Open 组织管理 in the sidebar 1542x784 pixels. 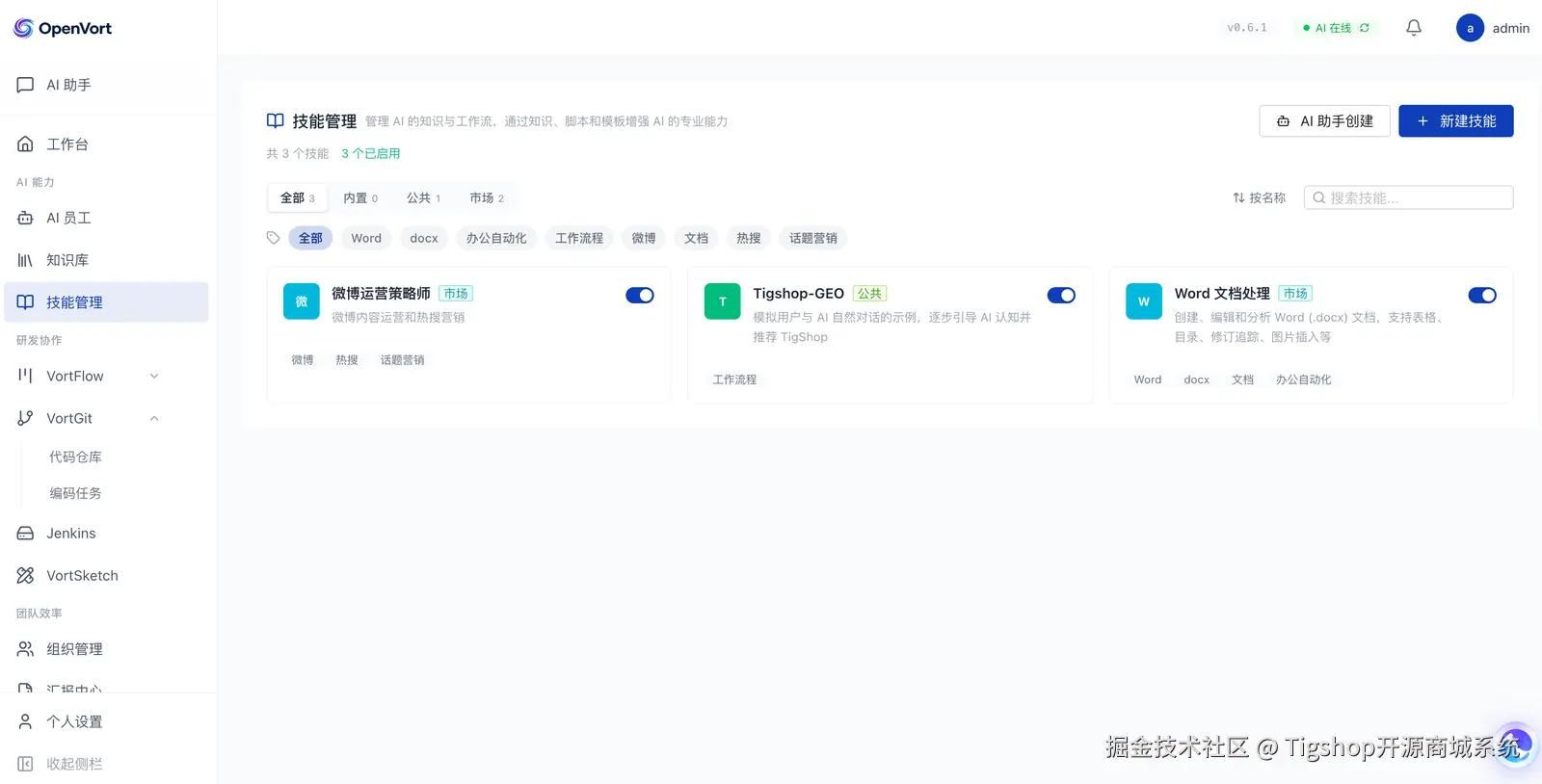(106, 649)
